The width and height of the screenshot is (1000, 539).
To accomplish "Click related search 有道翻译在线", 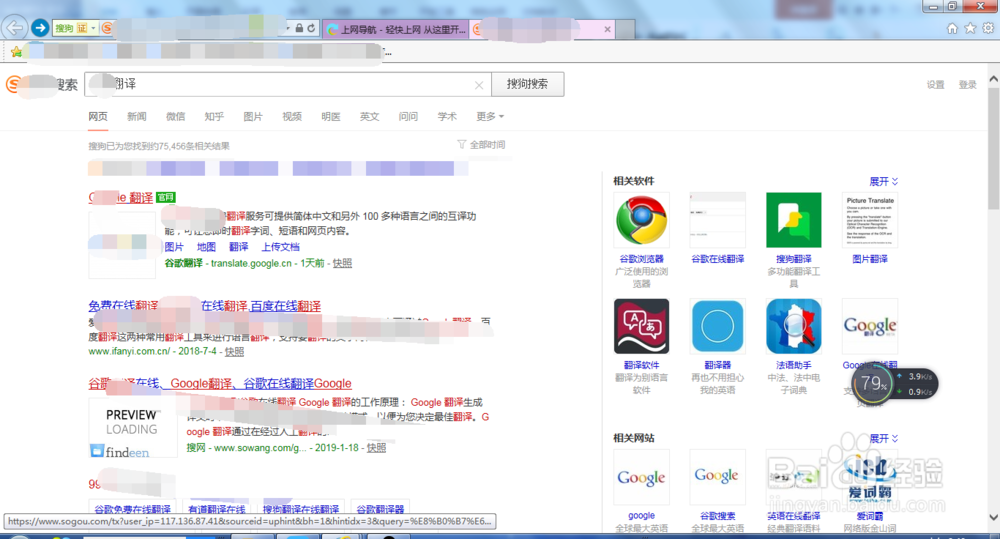I will [x=217, y=509].
